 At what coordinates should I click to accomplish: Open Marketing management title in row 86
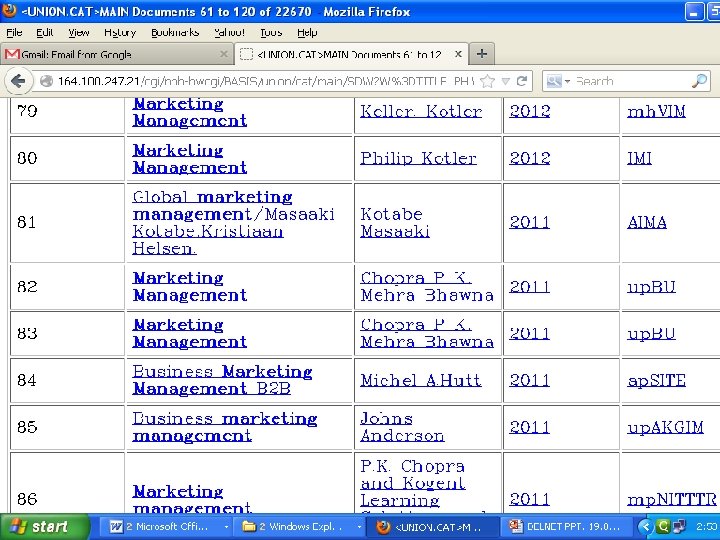[x=192, y=499]
